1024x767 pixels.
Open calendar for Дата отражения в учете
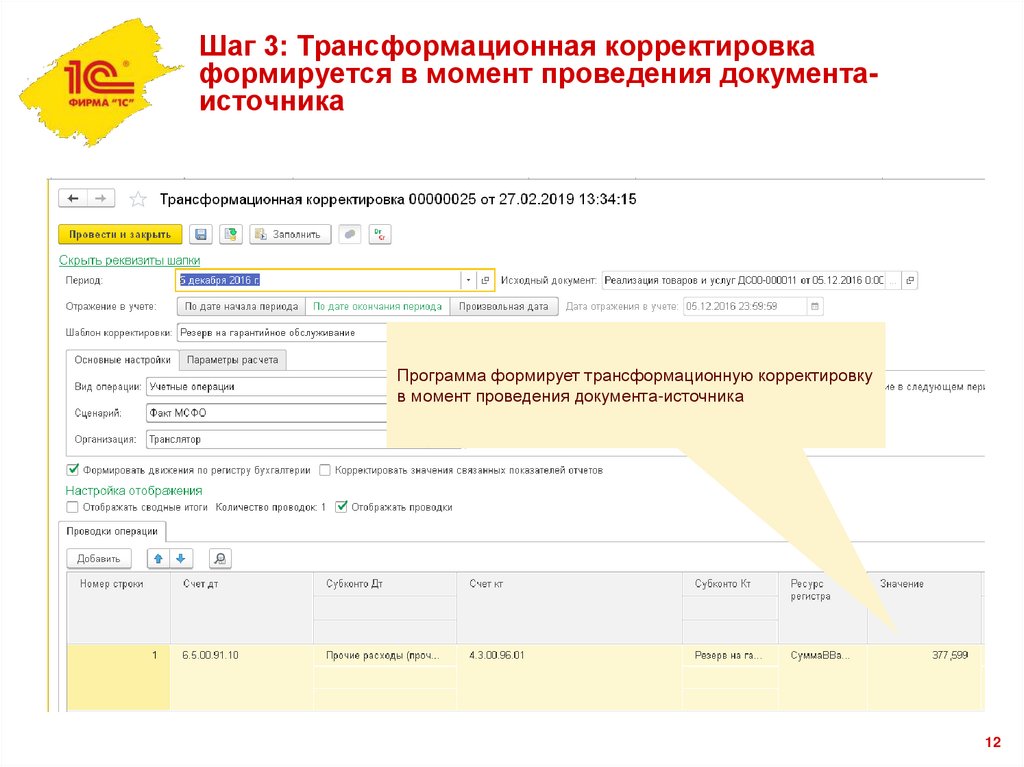pyautogui.click(x=814, y=306)
